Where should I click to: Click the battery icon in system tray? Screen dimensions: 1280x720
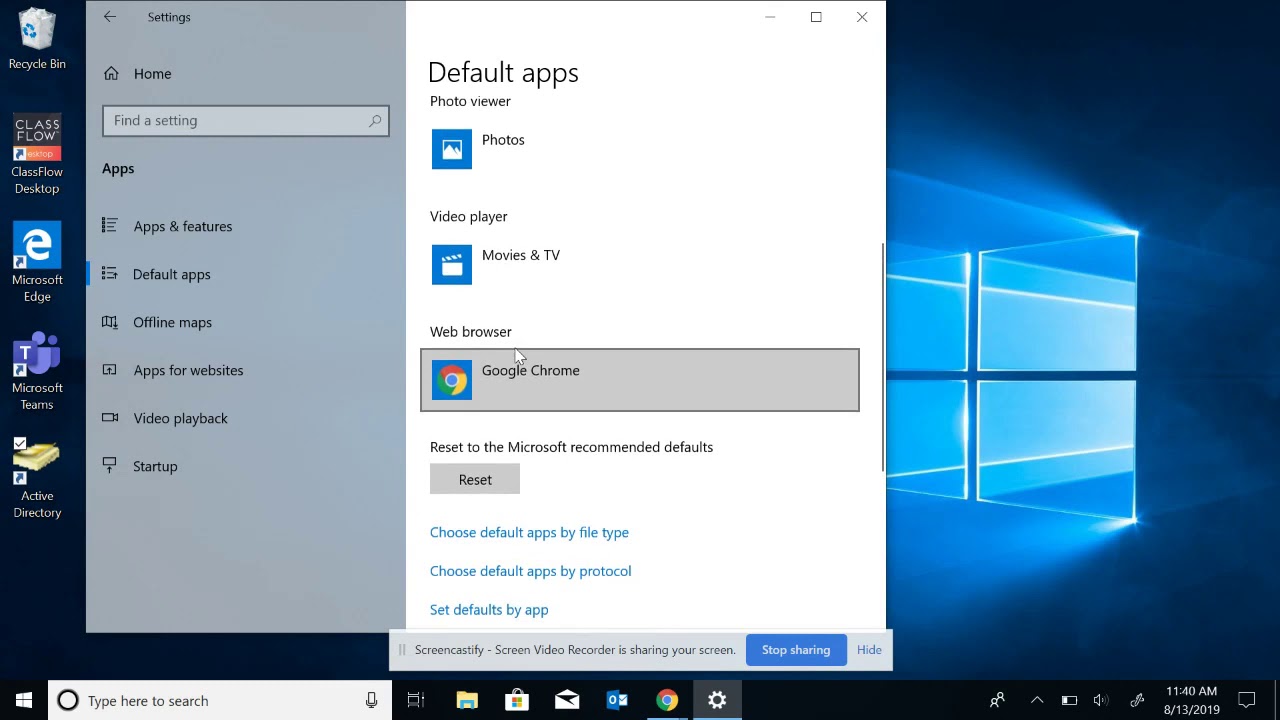[x=1069, y=700]
